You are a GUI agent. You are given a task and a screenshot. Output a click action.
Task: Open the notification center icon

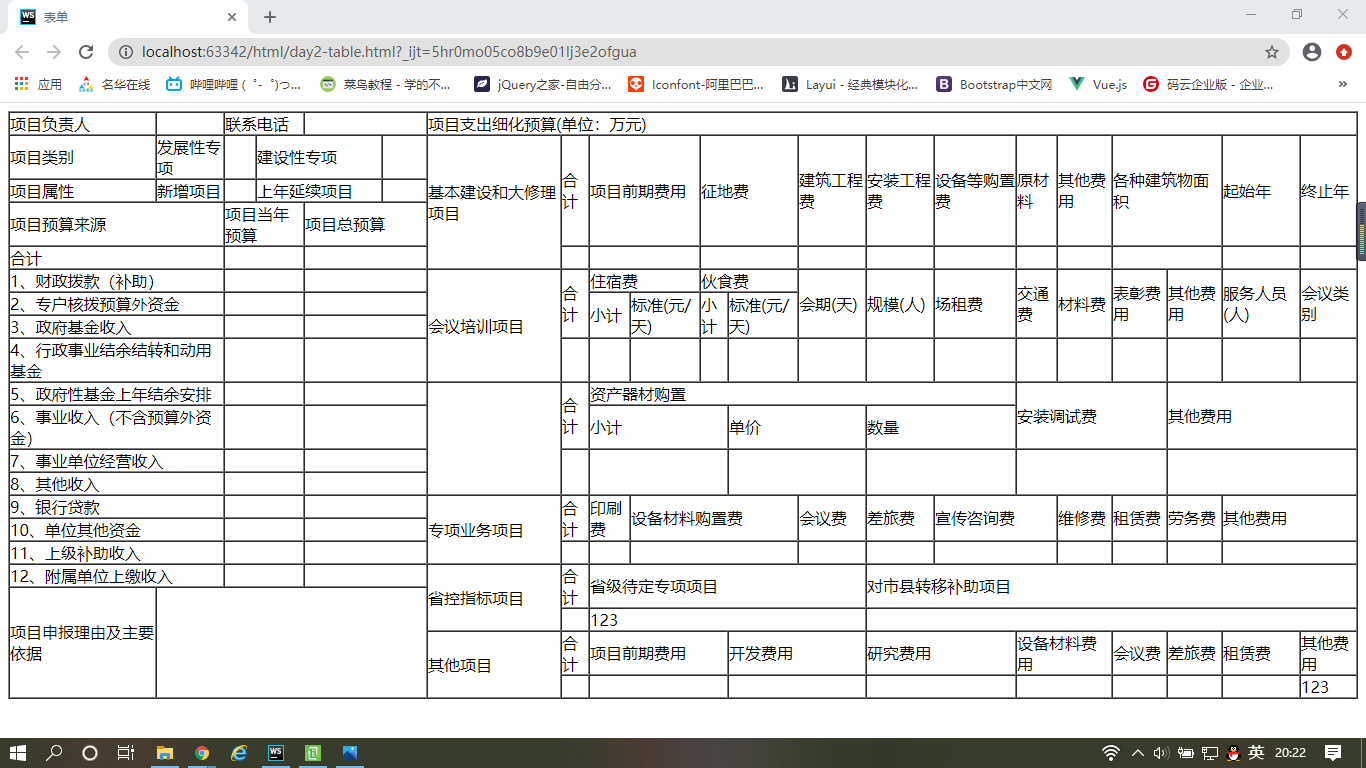tap(1333, 753)
